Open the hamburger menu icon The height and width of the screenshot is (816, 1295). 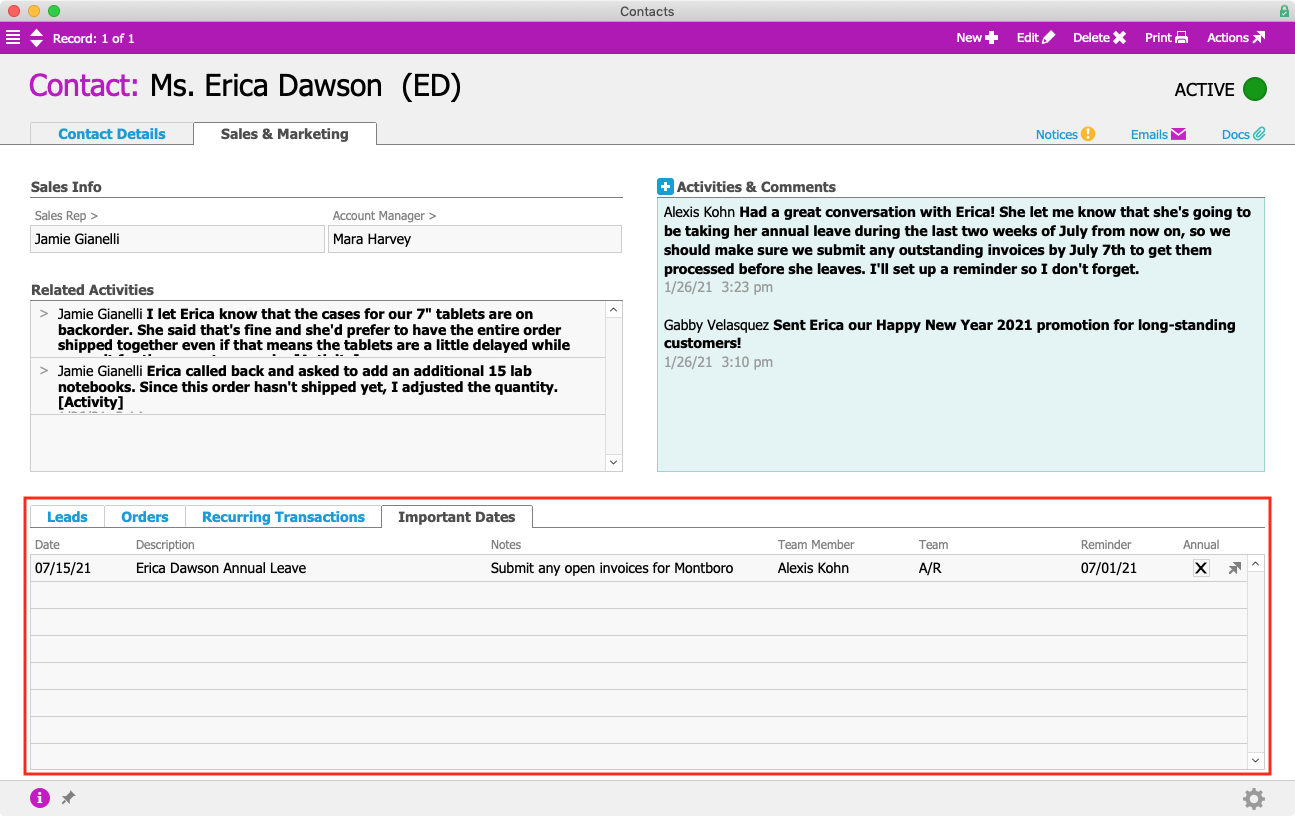13,38
